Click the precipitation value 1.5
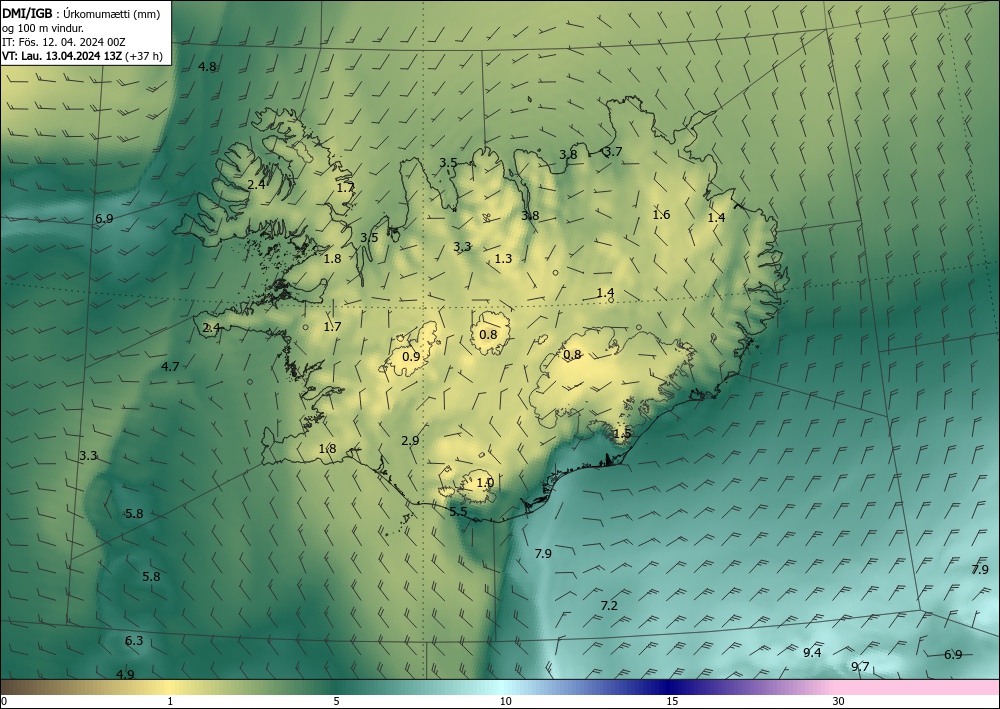Image resolution: width=1000 pixels, height=709 pixels. pos(622,434)
